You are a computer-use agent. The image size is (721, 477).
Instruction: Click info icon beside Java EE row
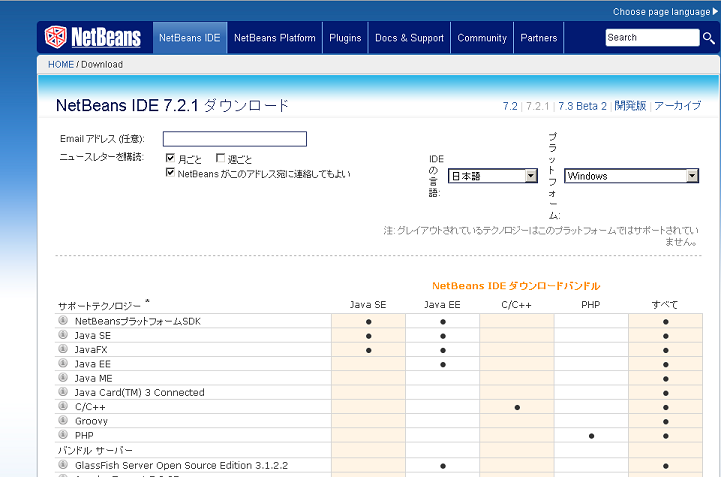[63, 363]
